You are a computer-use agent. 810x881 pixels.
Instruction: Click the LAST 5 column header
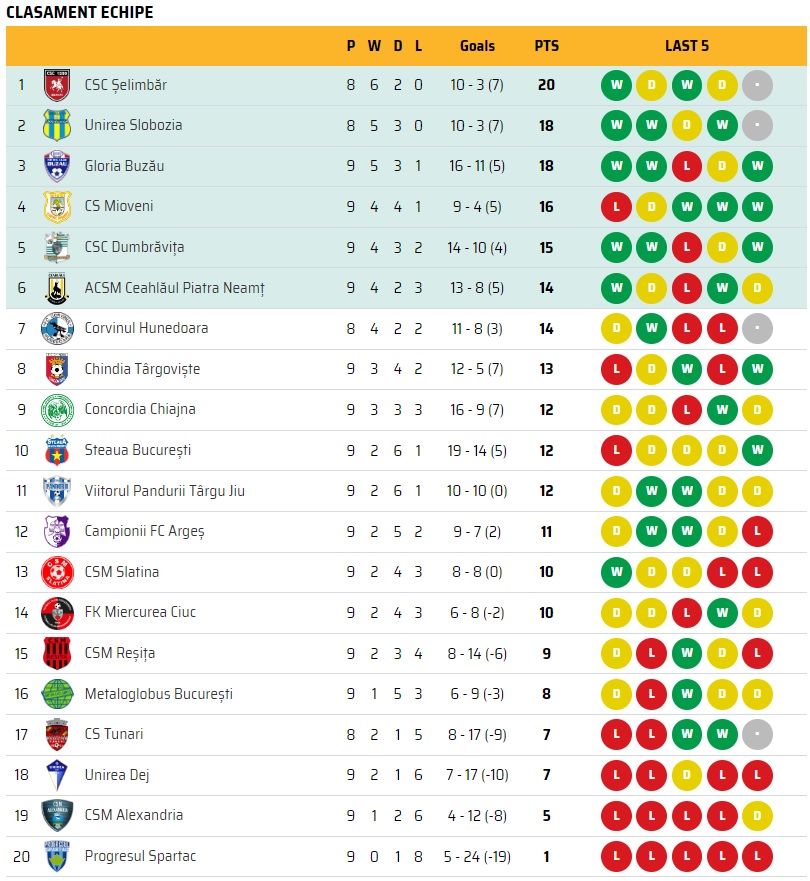pyautogui.click(x=687, y=46)
